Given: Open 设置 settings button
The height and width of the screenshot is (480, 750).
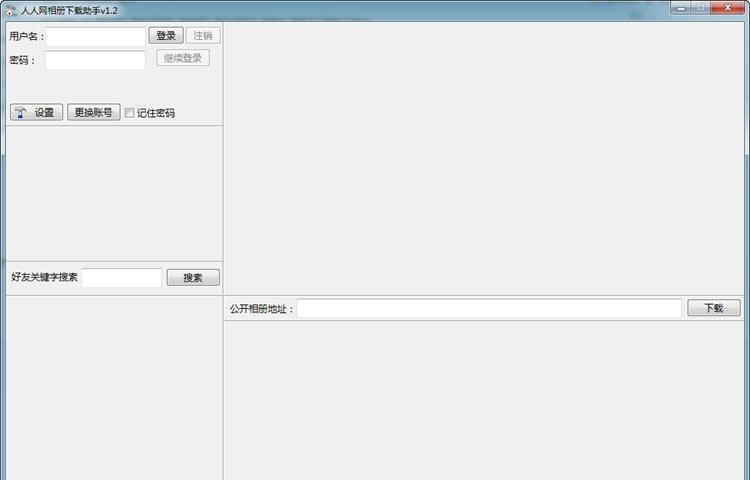Looking at the screenshot, I should (x=36, y=112).
